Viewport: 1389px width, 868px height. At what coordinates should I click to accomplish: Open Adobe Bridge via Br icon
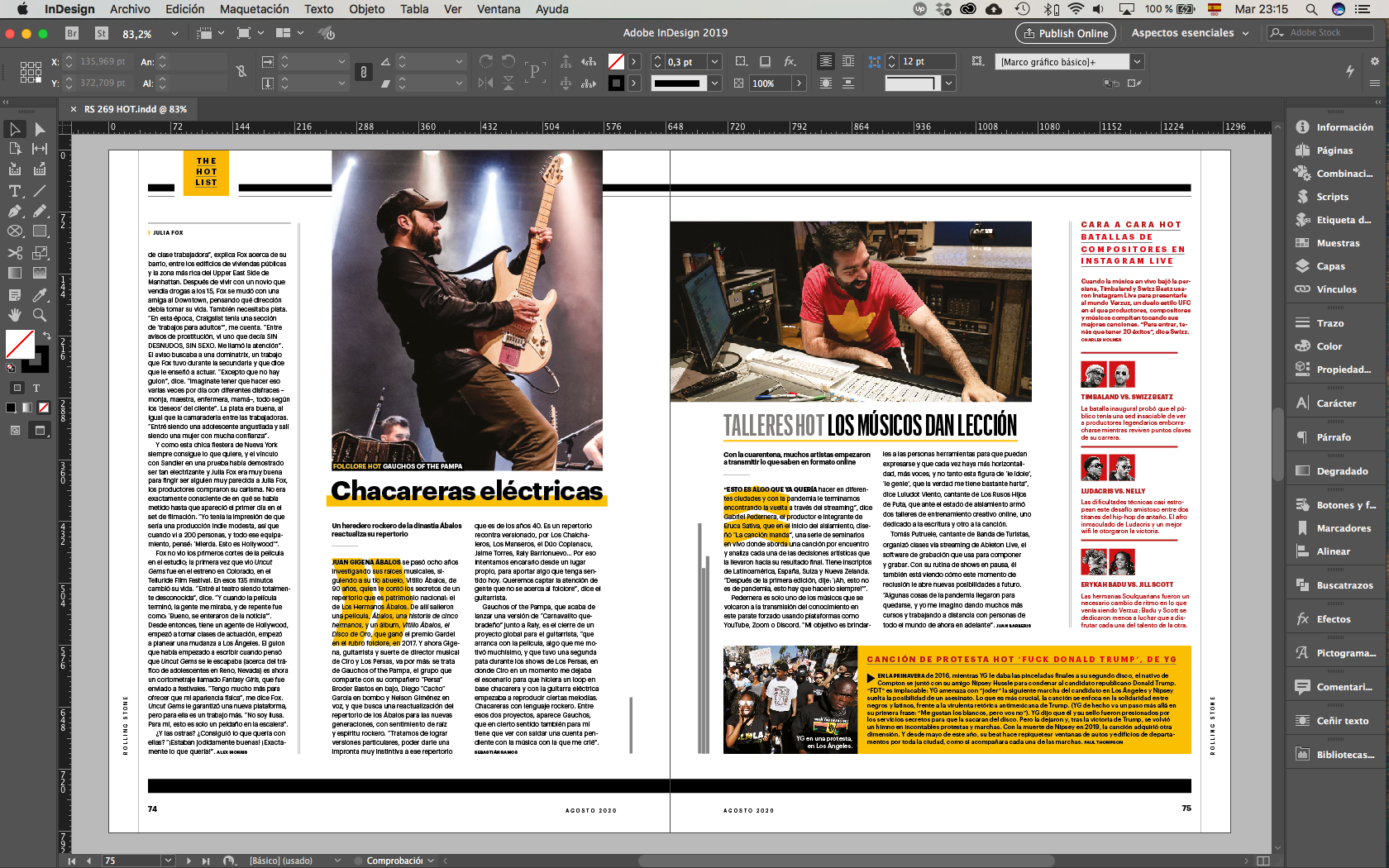[x=72, y=33]
